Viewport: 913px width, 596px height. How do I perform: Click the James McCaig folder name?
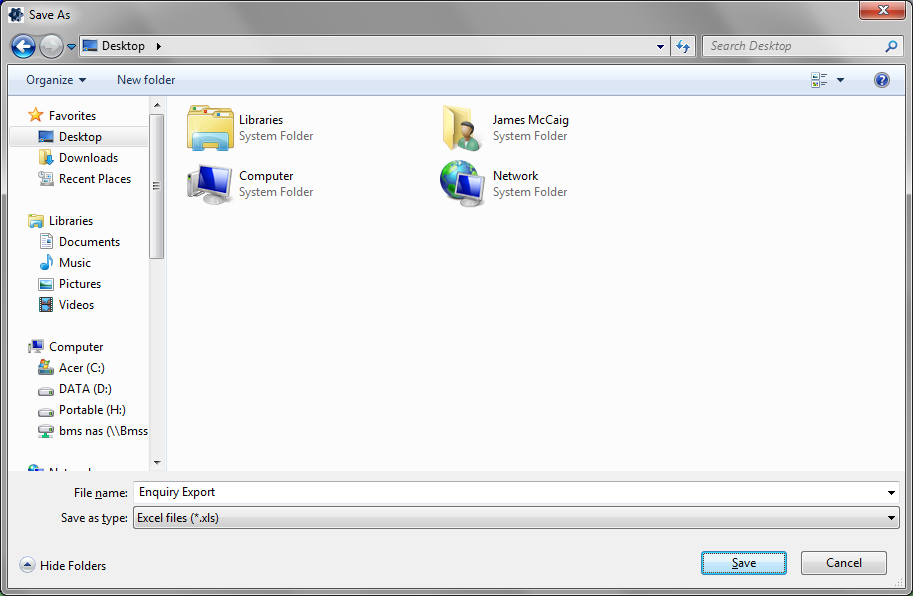(x=530, y=120)
